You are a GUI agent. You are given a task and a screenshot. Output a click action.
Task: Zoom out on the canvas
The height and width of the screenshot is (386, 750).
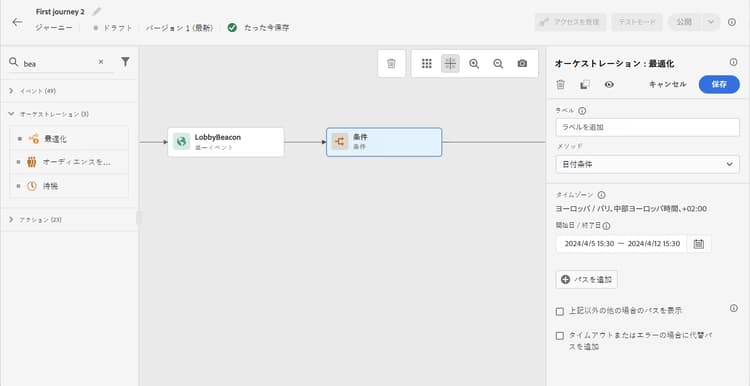(498, 64)
